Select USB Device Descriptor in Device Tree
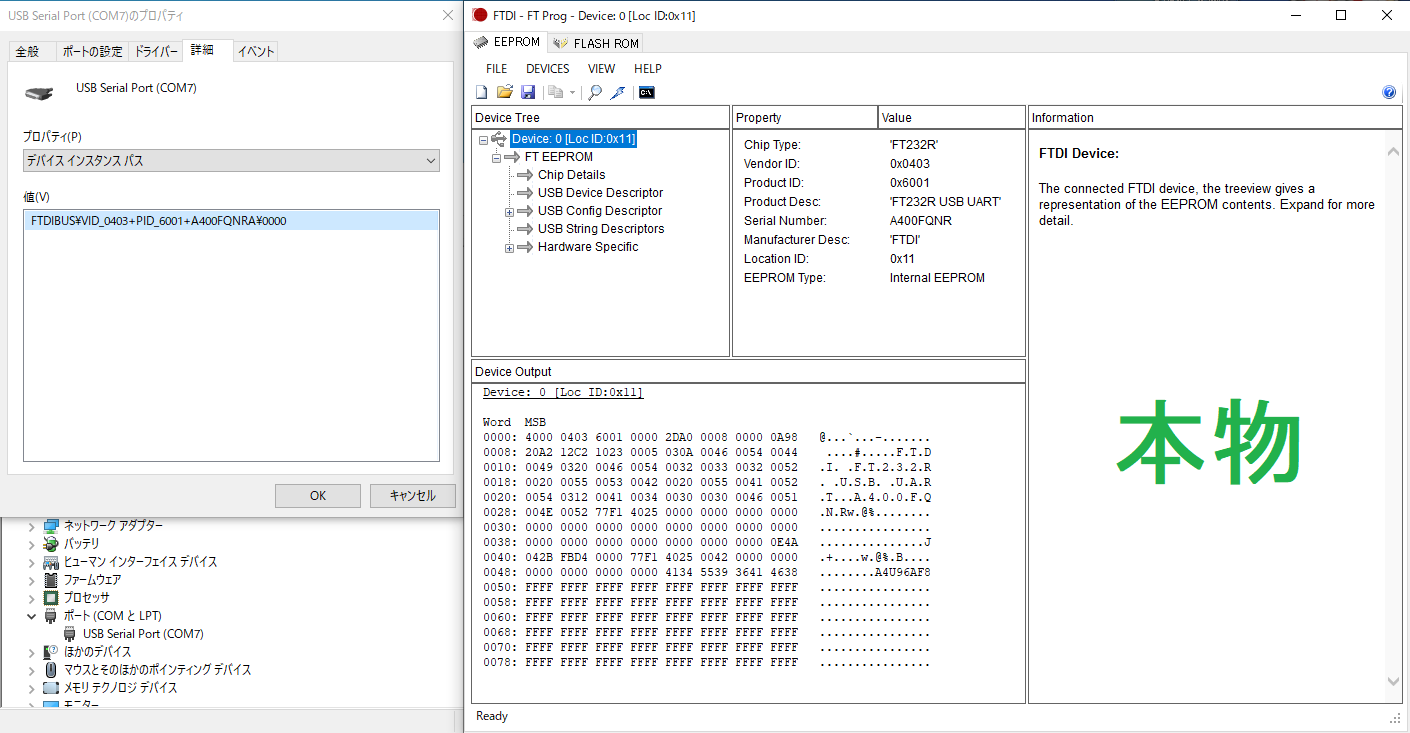 click(600, 193)
